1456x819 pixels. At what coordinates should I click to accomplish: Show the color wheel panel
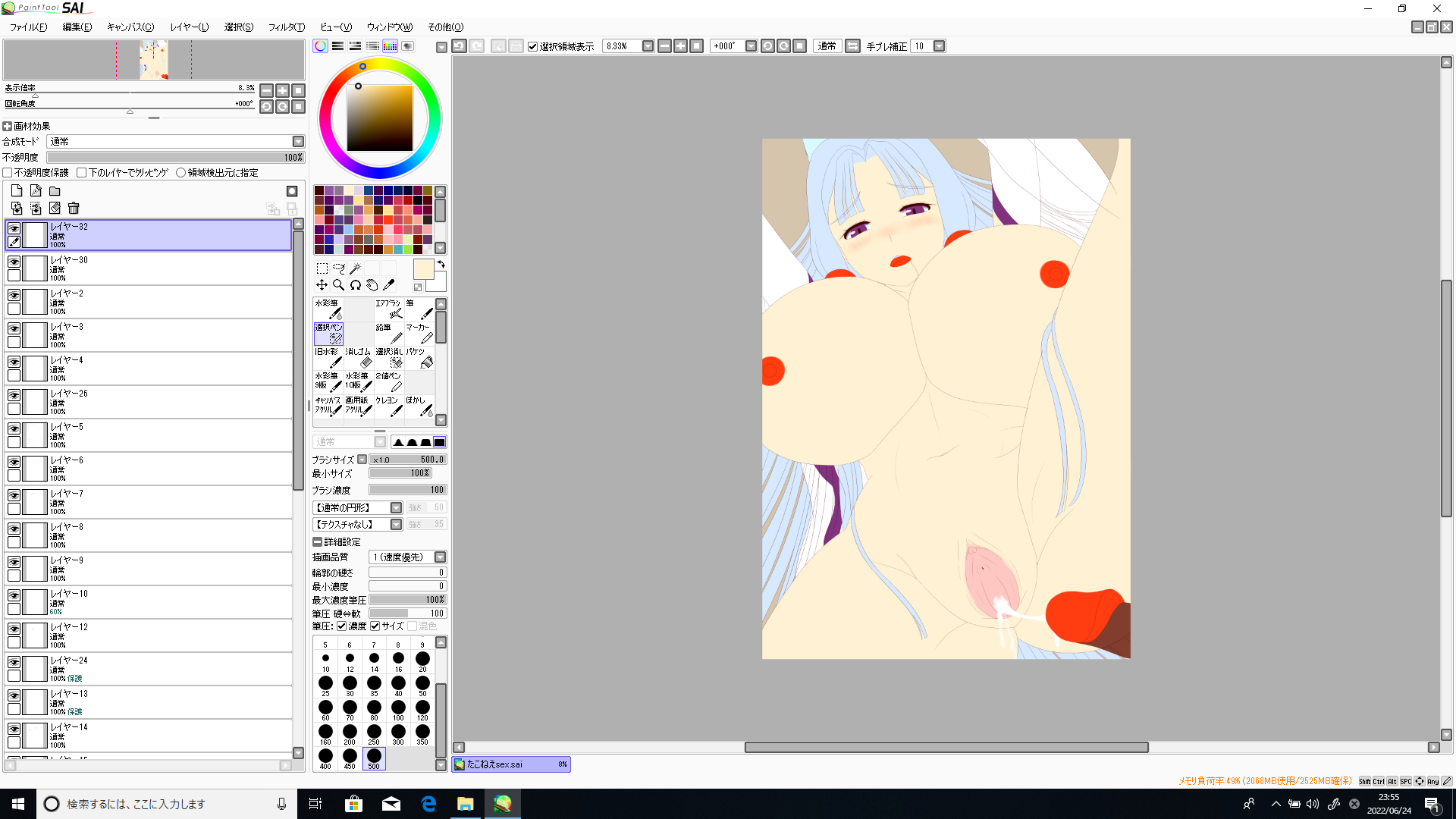(321, 46)
